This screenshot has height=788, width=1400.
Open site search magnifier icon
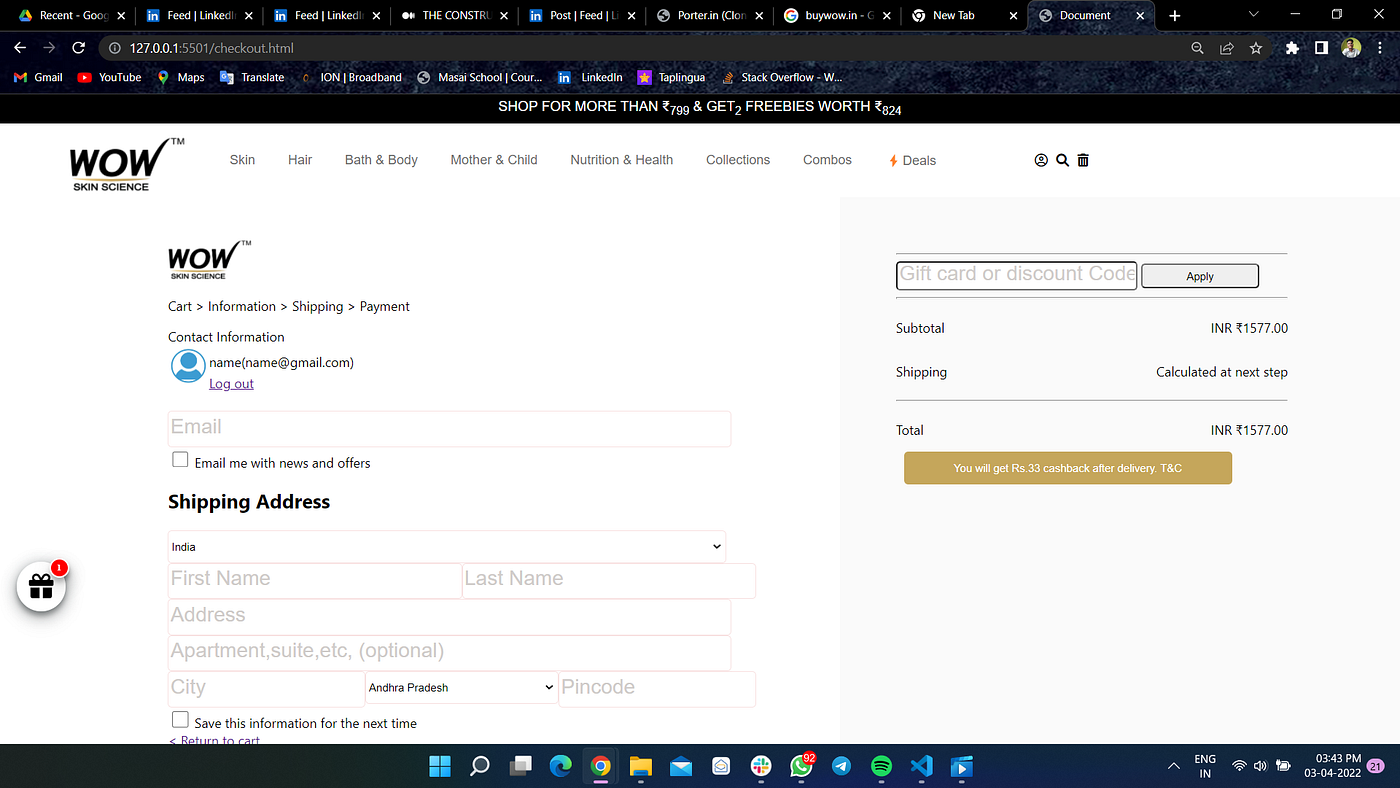click(1062, 160)
